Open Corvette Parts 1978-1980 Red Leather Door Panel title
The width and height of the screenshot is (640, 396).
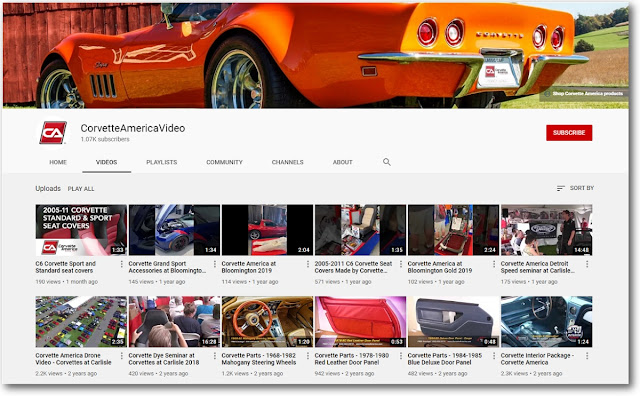tap(352, 359)
